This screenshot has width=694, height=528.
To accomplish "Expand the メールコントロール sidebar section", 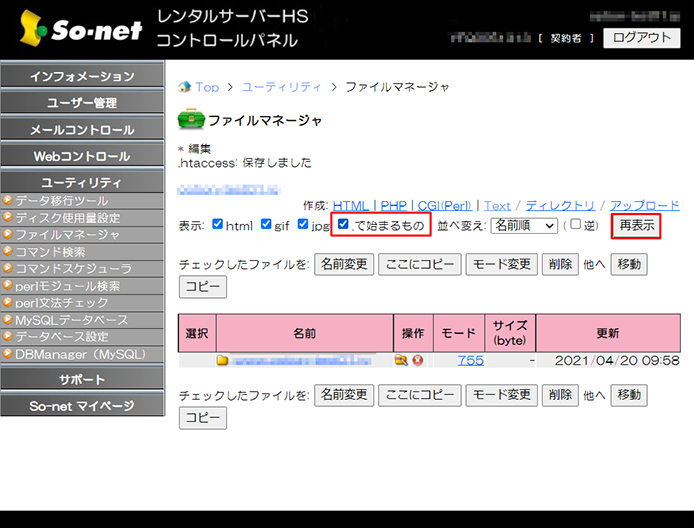I will 81,130.
